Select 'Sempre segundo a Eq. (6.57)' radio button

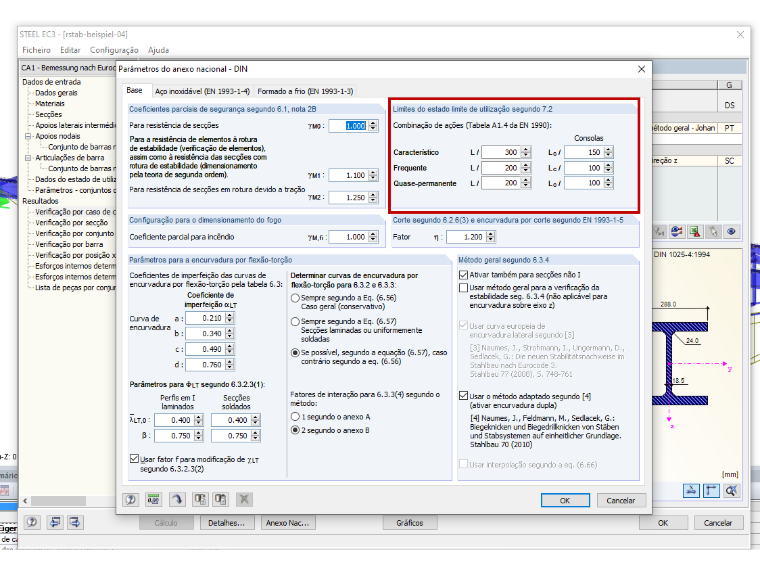tap(295, 321)
